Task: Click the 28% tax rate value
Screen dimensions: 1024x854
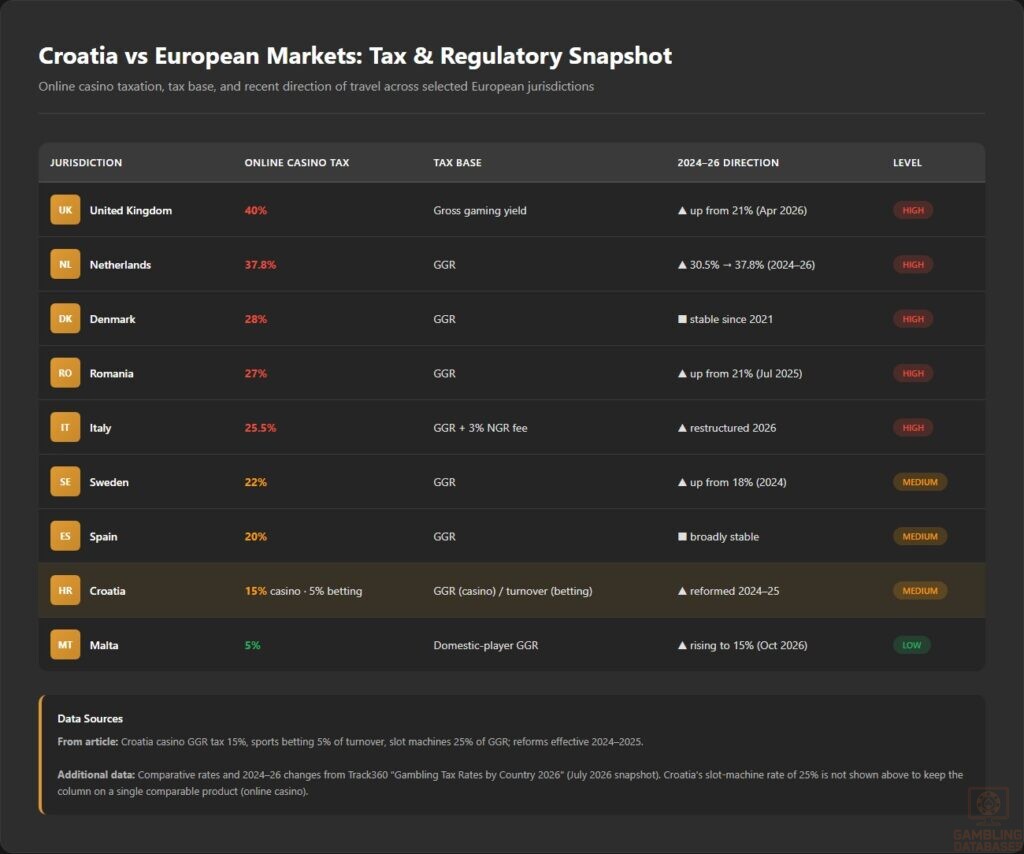Action: click(255, 319)
